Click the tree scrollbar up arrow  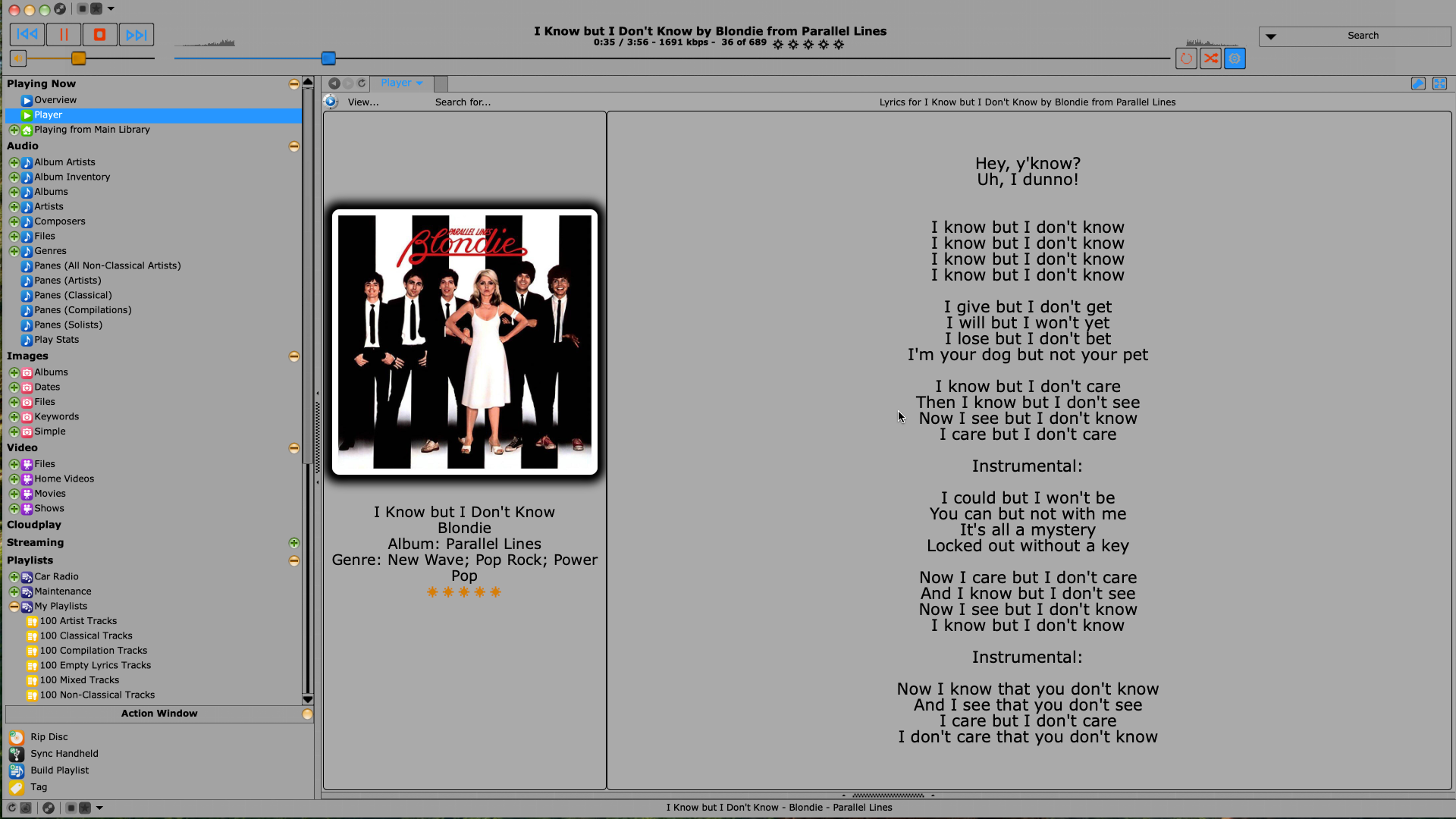coord(308,82)
